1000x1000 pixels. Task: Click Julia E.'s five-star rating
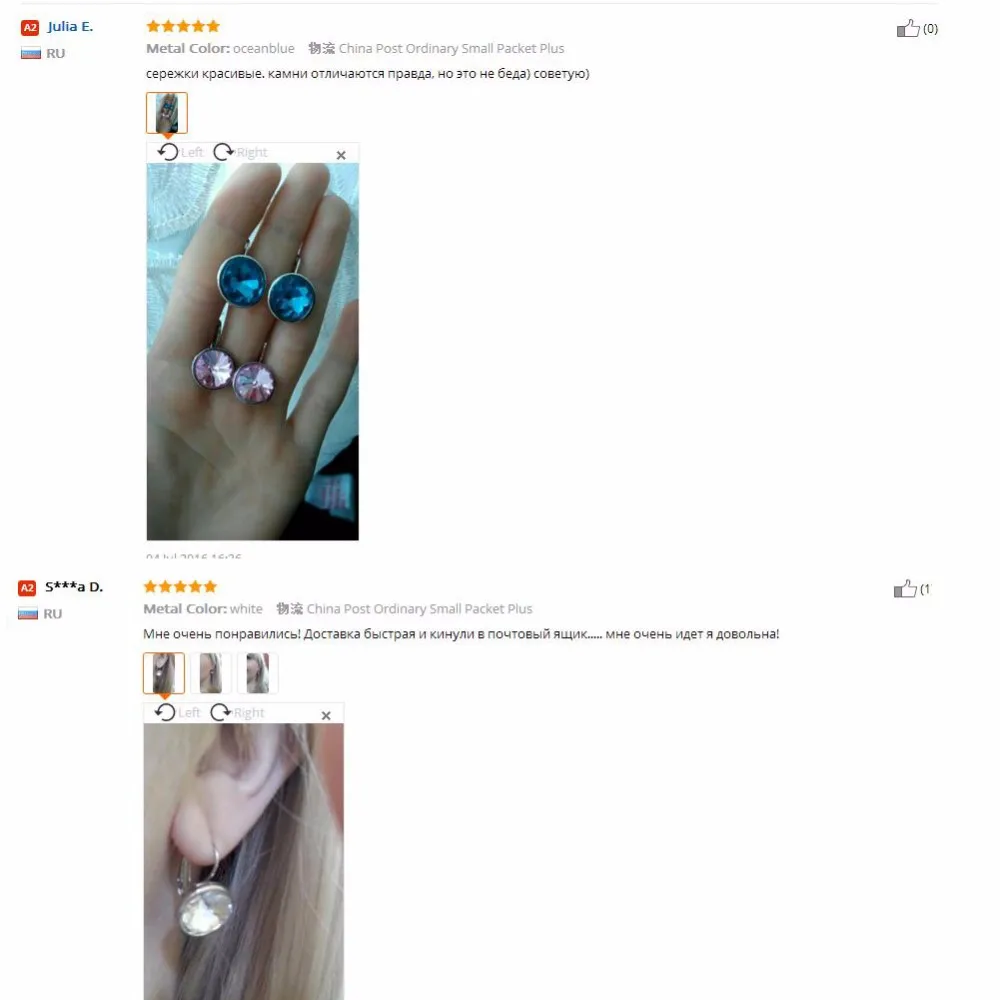point(183,26)
